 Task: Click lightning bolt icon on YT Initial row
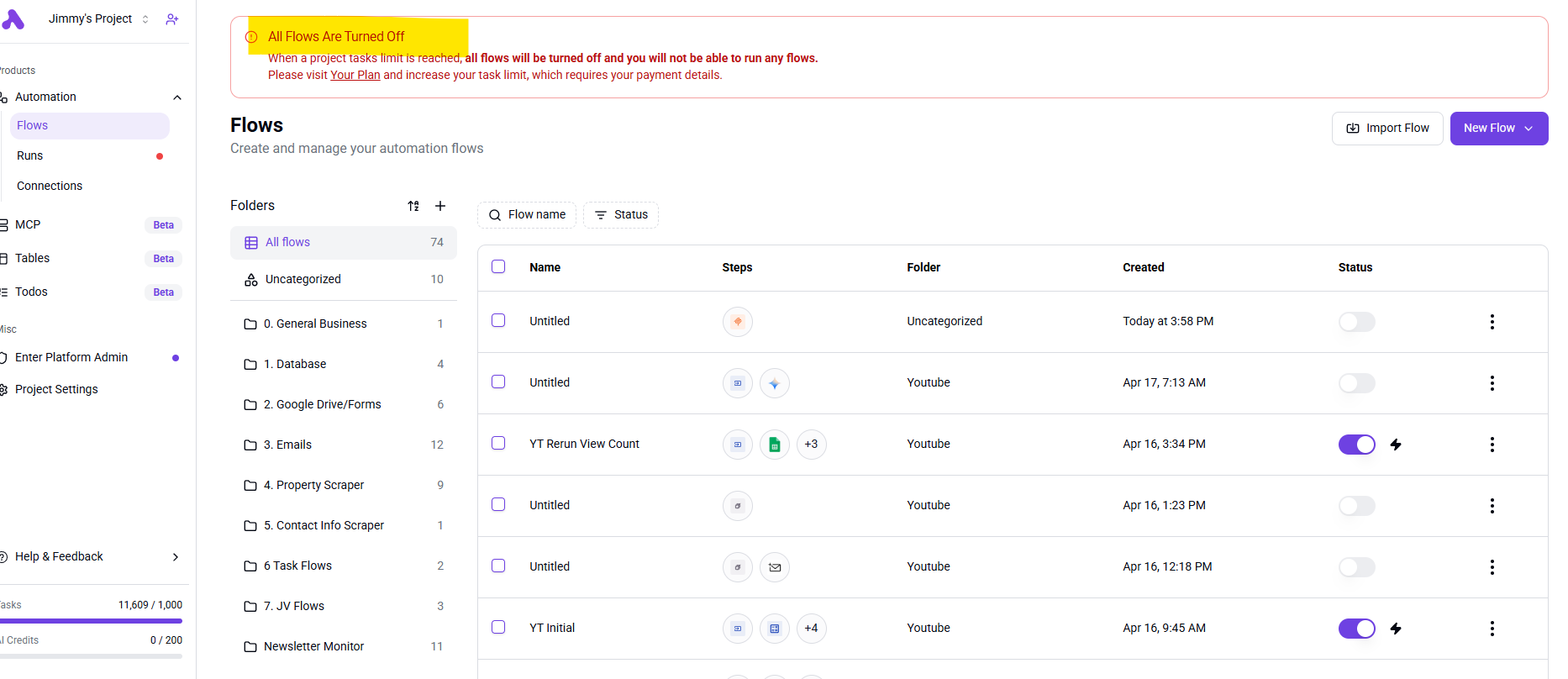pyautogui.click(x=1396, y=629)
